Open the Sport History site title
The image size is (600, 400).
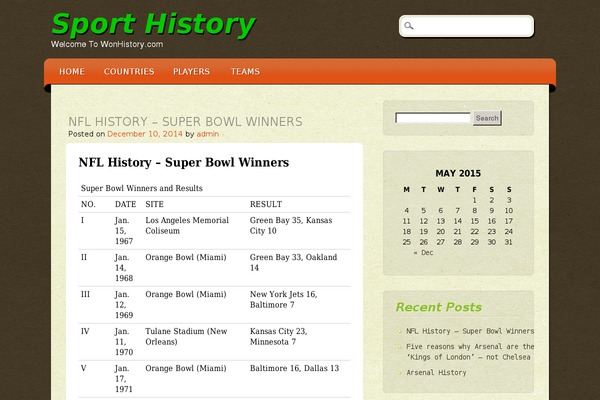153,24
